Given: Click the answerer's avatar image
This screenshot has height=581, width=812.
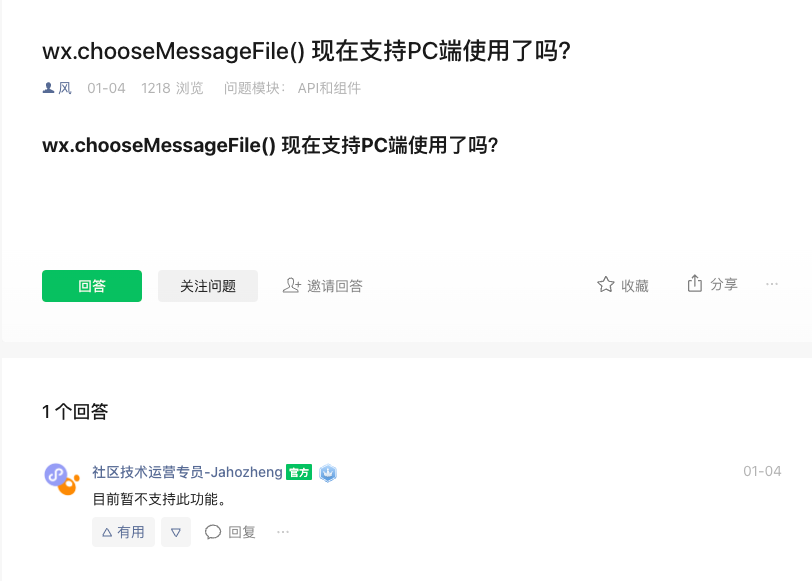Looking at the screenshot, I should point(62,479).
